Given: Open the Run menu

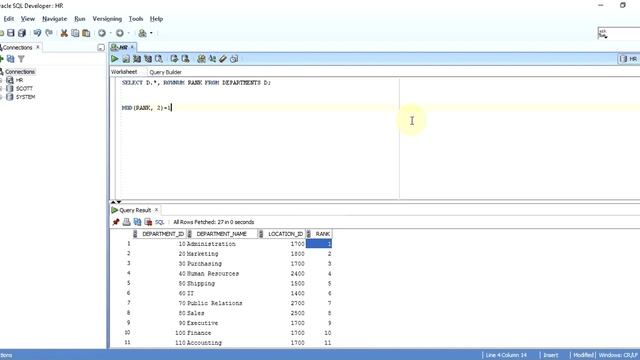Looking at the screenshot, I should pyautogui.click(x=80, y=19).
